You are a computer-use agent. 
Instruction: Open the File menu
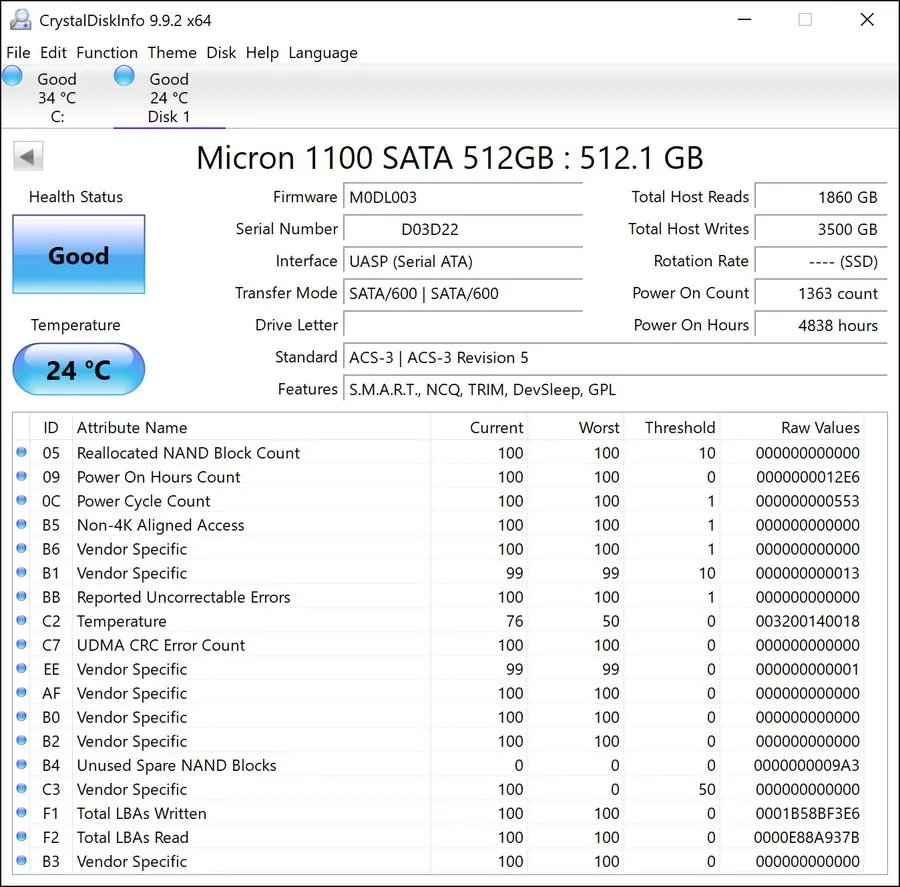coord(18,53)
